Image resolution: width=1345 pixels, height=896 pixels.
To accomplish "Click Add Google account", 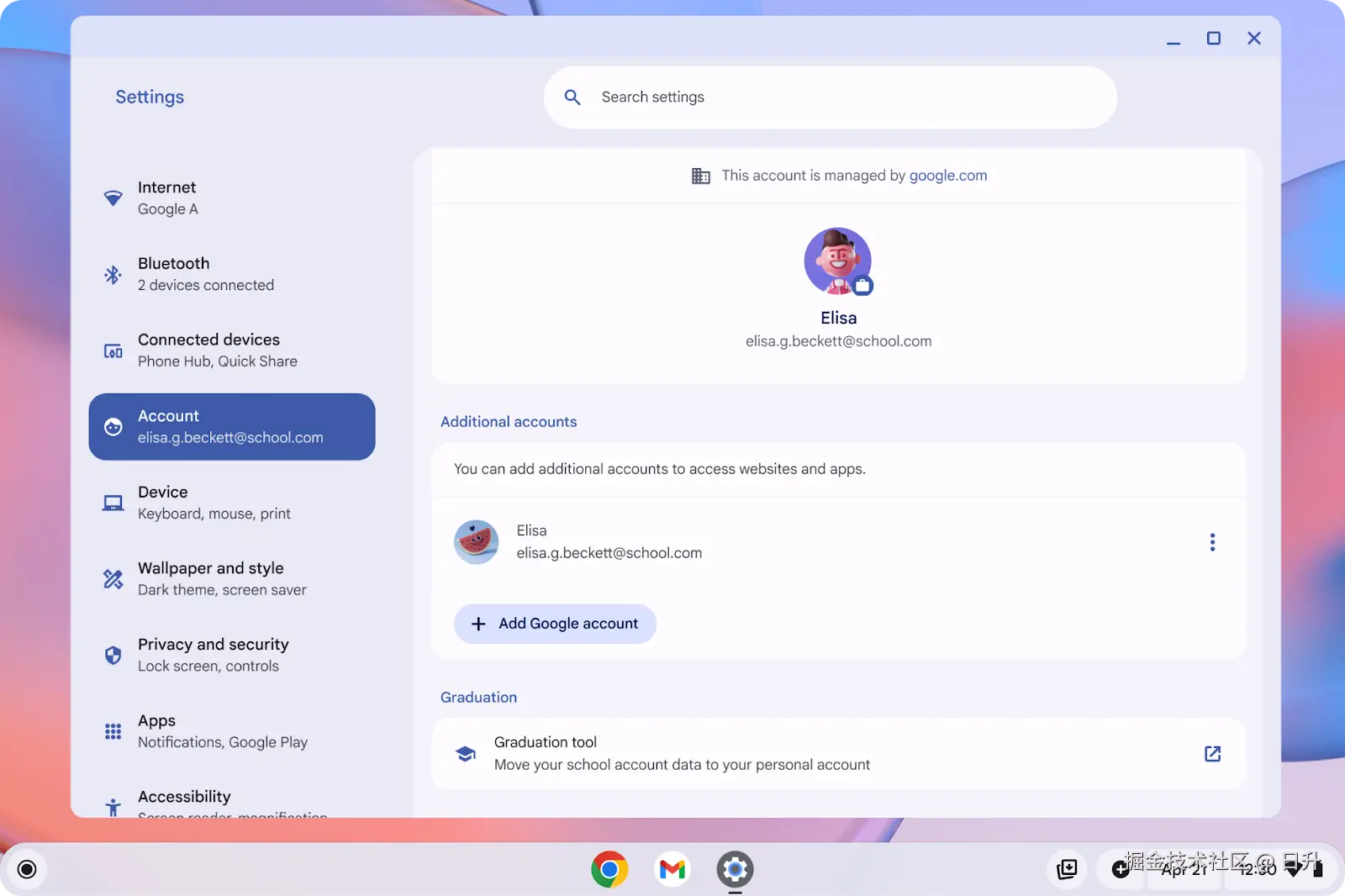I will [555, 624].
